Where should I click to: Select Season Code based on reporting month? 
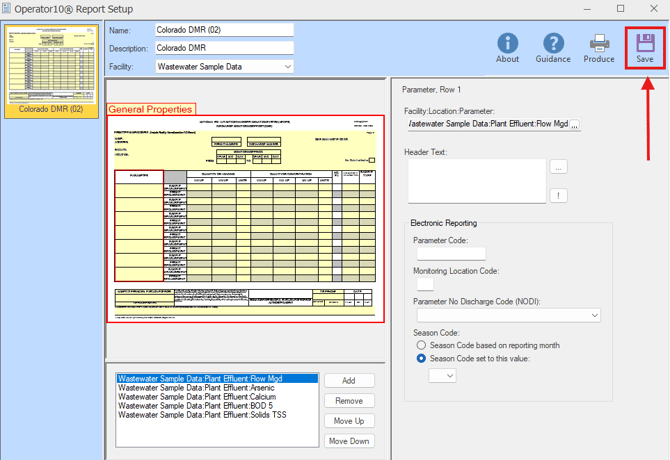pos(422,345)
